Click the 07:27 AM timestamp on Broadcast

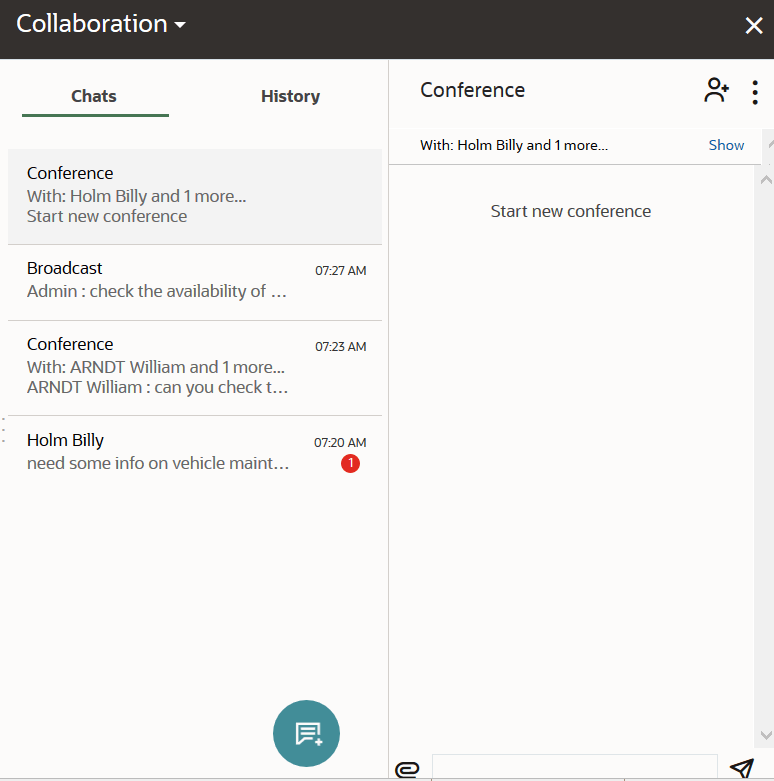pos(341,270)
